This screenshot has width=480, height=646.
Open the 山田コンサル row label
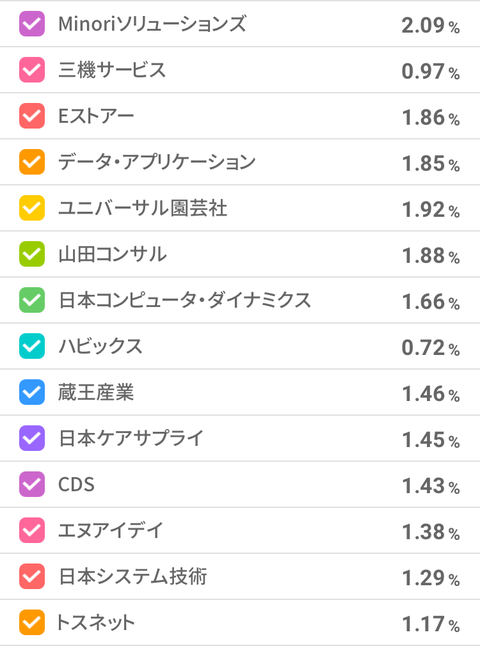tap(112, 254)
